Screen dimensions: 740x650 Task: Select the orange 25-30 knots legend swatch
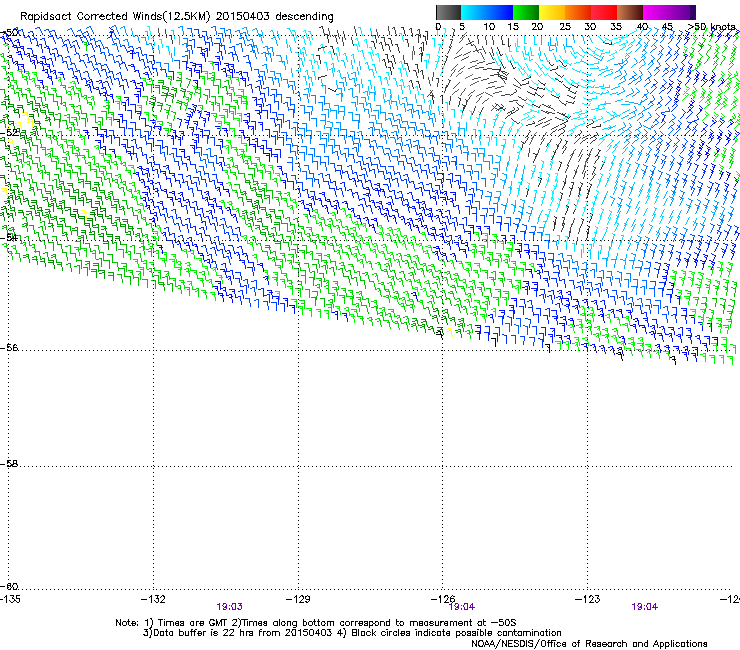coord(578,12)
